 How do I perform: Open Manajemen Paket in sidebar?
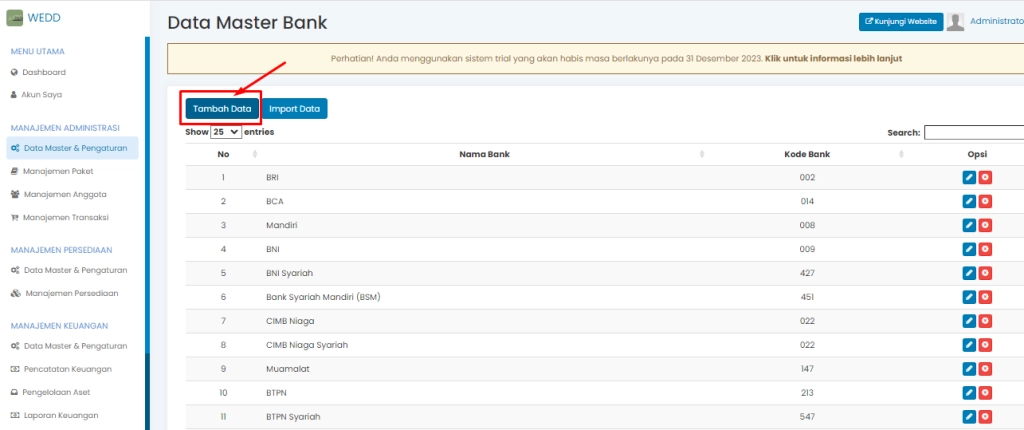58,171
